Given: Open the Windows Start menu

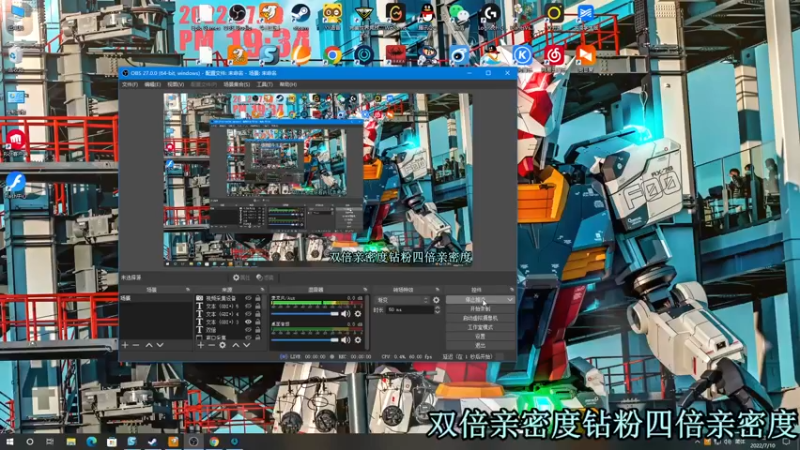Looking at the screenshot, I should tap(9, 442).
